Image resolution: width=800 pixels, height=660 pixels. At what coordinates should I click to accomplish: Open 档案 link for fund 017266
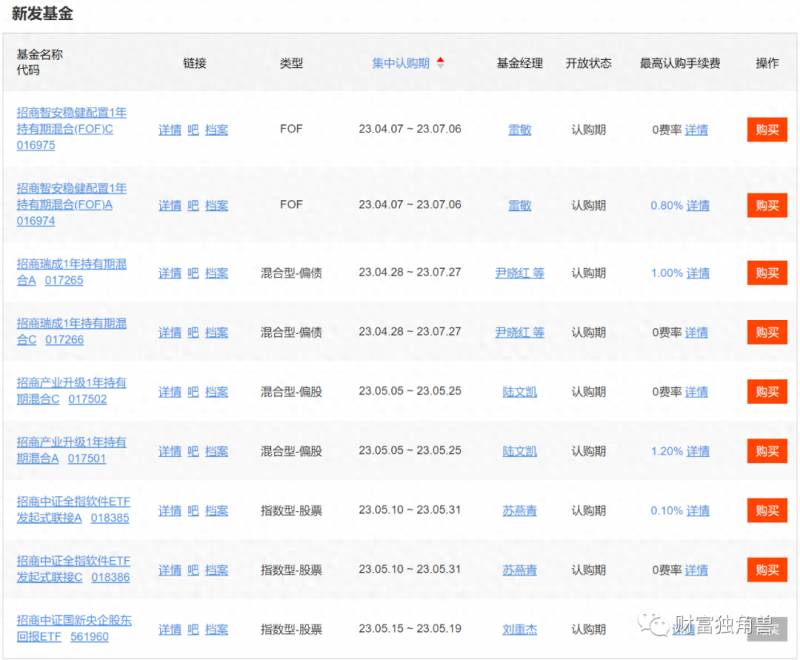pyautogui.click(x=216, y=333)
